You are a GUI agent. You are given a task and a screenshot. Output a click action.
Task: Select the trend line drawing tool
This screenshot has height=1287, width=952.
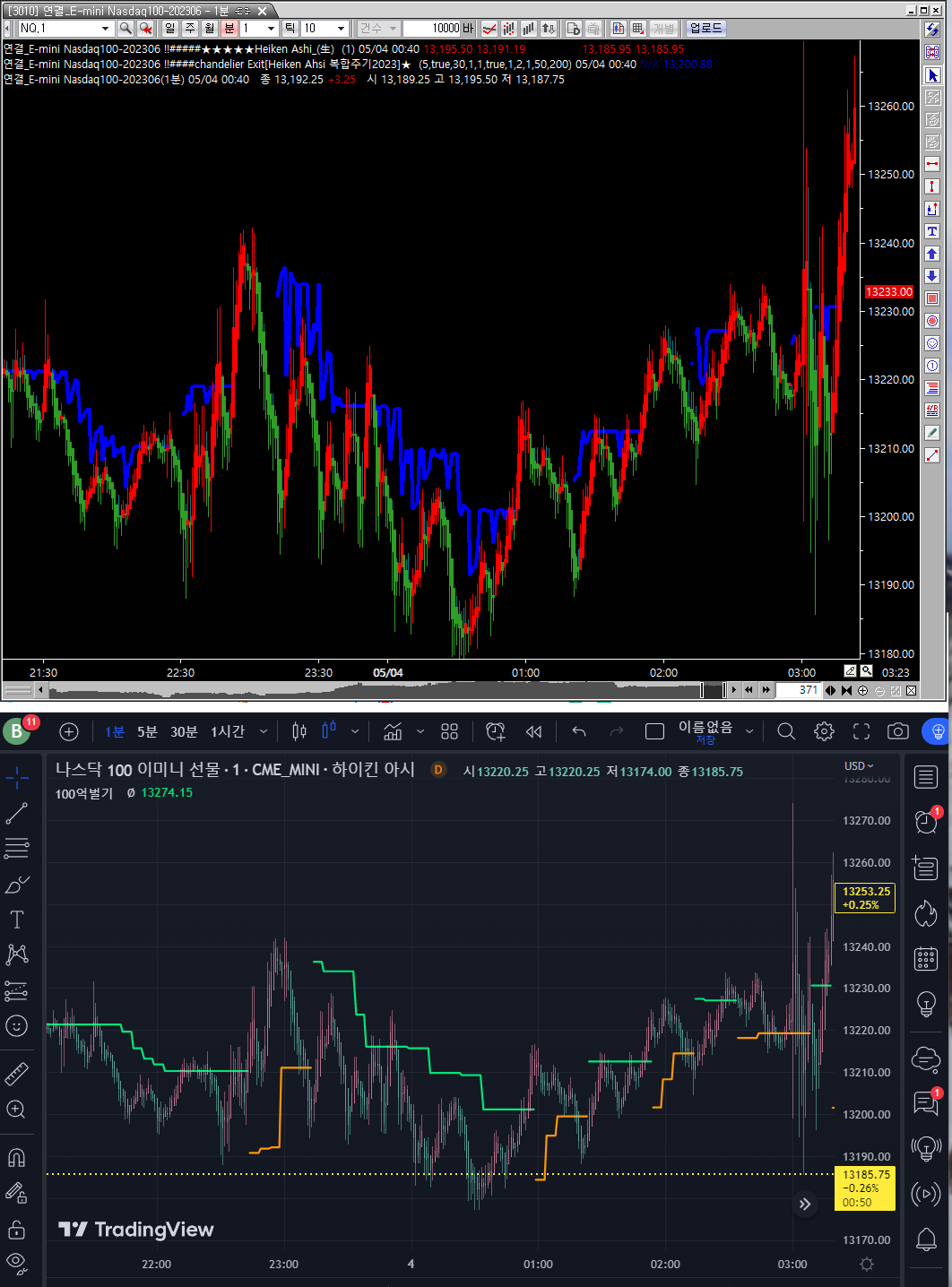coord(17,813)
